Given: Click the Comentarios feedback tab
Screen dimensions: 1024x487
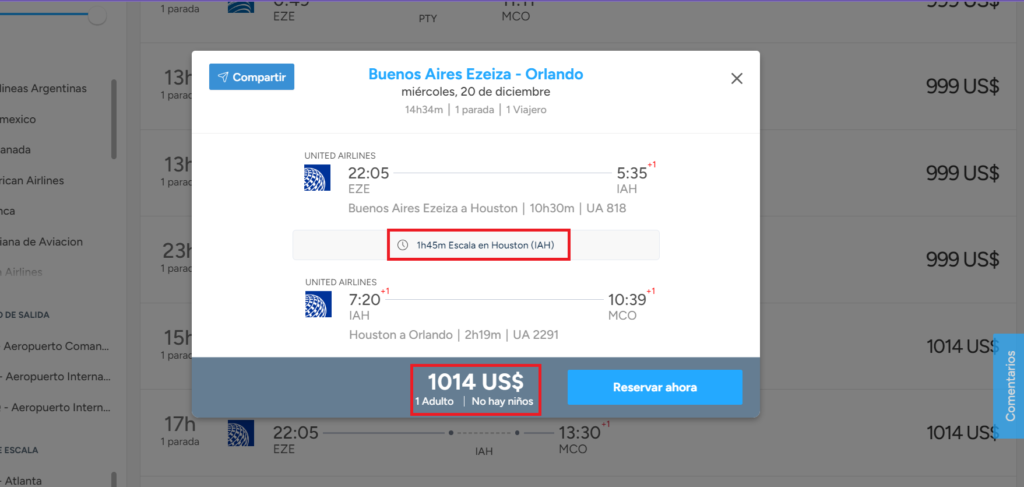Looking at the screenshot, I should click(x=1010, y=385).
